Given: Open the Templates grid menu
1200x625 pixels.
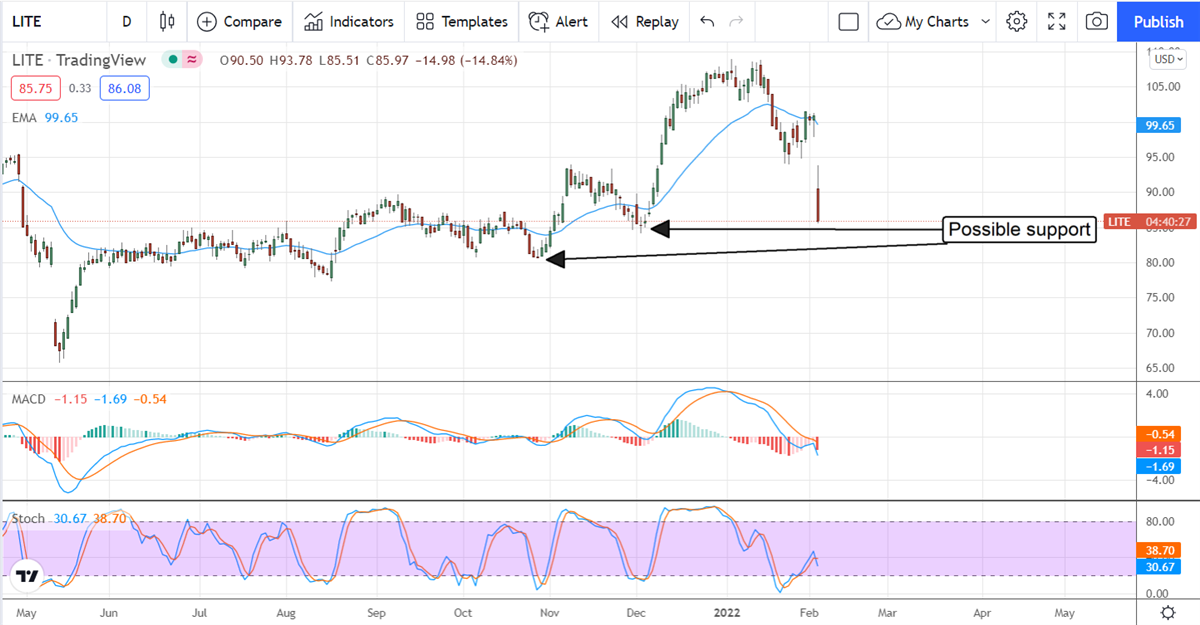Looking at the screenshot, I should [462, 21].
